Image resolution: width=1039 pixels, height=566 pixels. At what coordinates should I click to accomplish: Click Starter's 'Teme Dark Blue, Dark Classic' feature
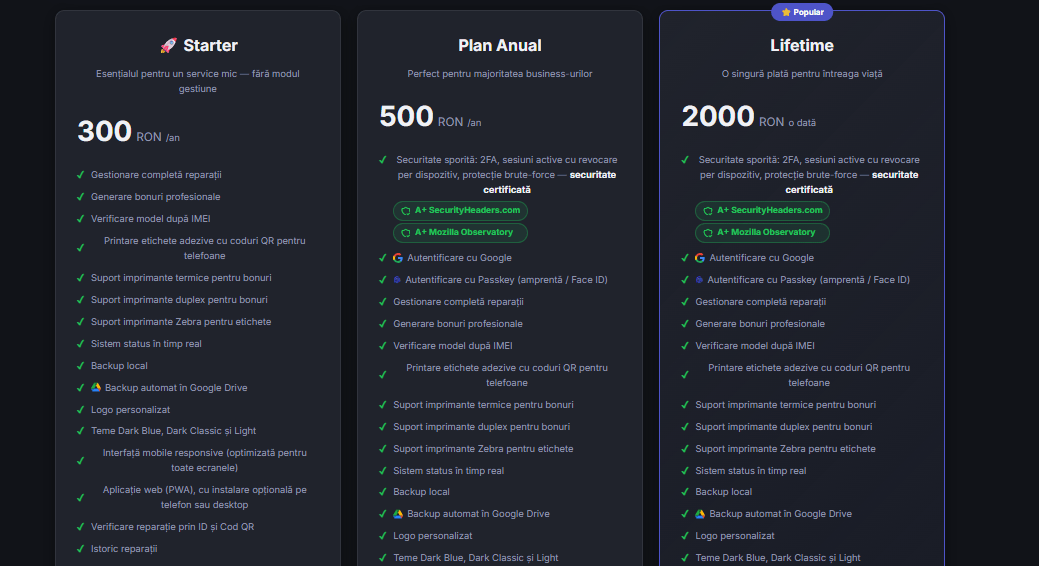[x=174, y=431]
